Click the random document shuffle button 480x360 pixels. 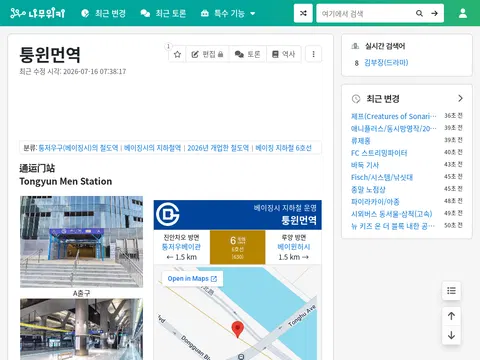(x=303, y=13)
